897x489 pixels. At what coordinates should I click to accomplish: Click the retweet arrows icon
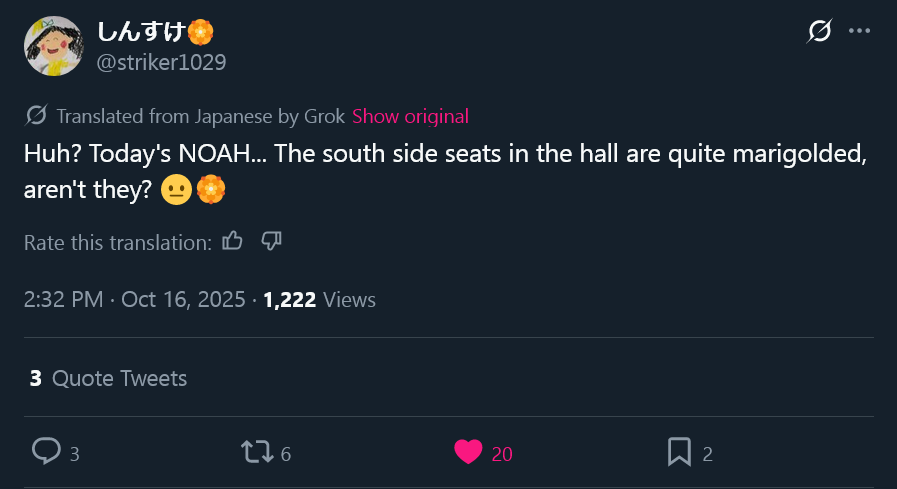(x=257, y=452)
